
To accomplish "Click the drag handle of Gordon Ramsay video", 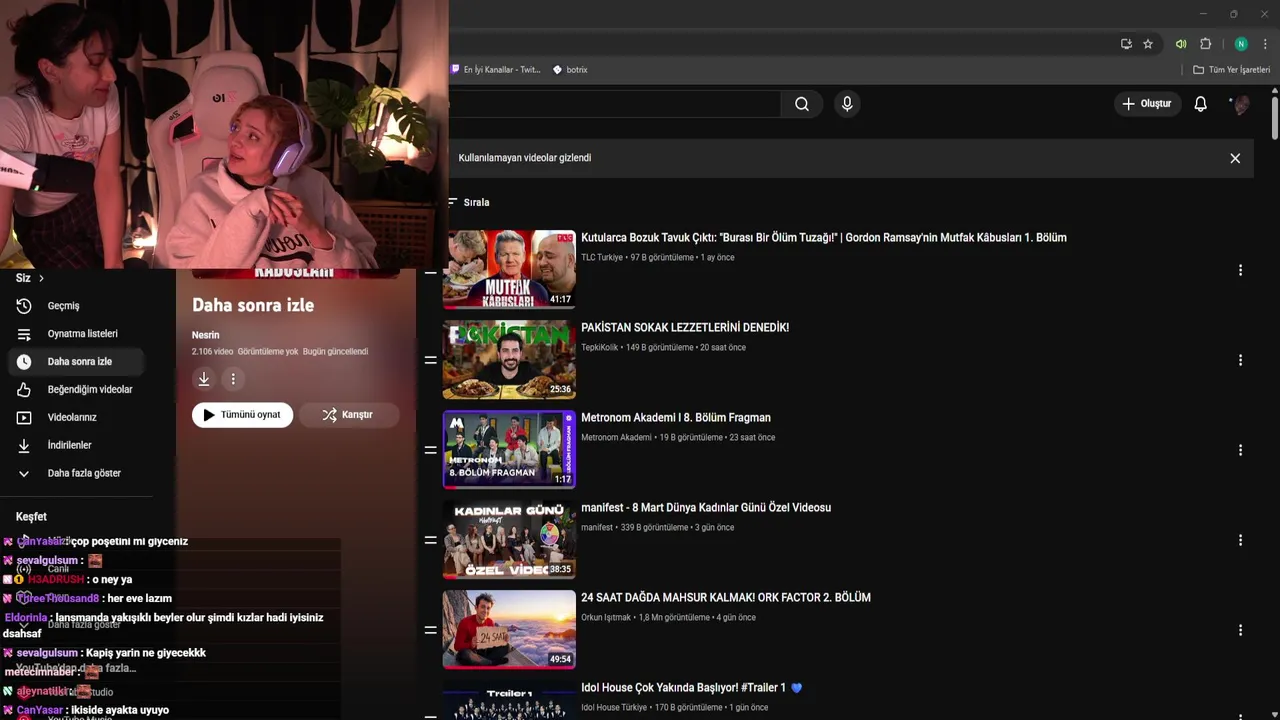I will tap(431, 271).
